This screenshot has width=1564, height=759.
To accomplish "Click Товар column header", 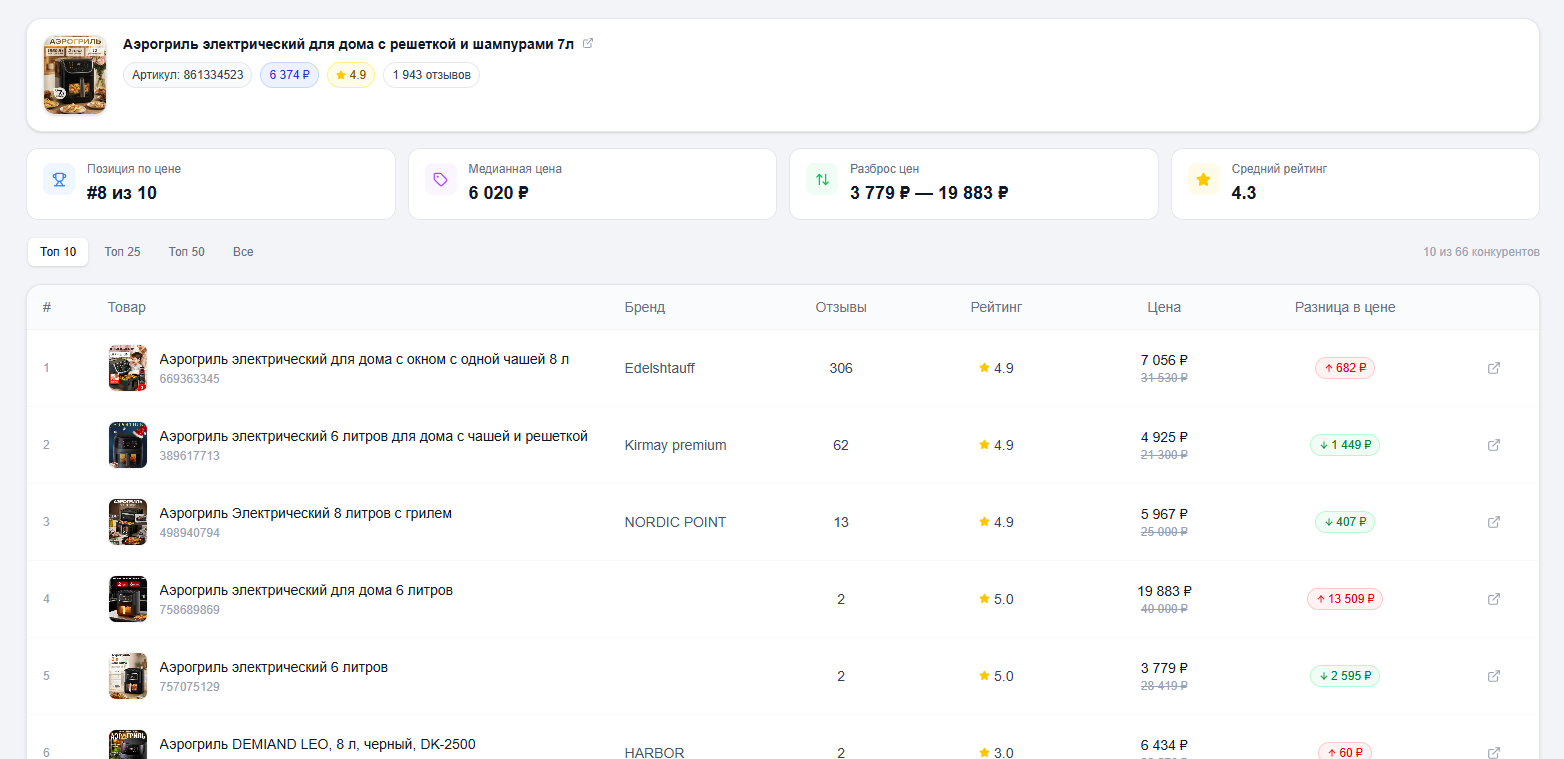I will coord(127,307).
